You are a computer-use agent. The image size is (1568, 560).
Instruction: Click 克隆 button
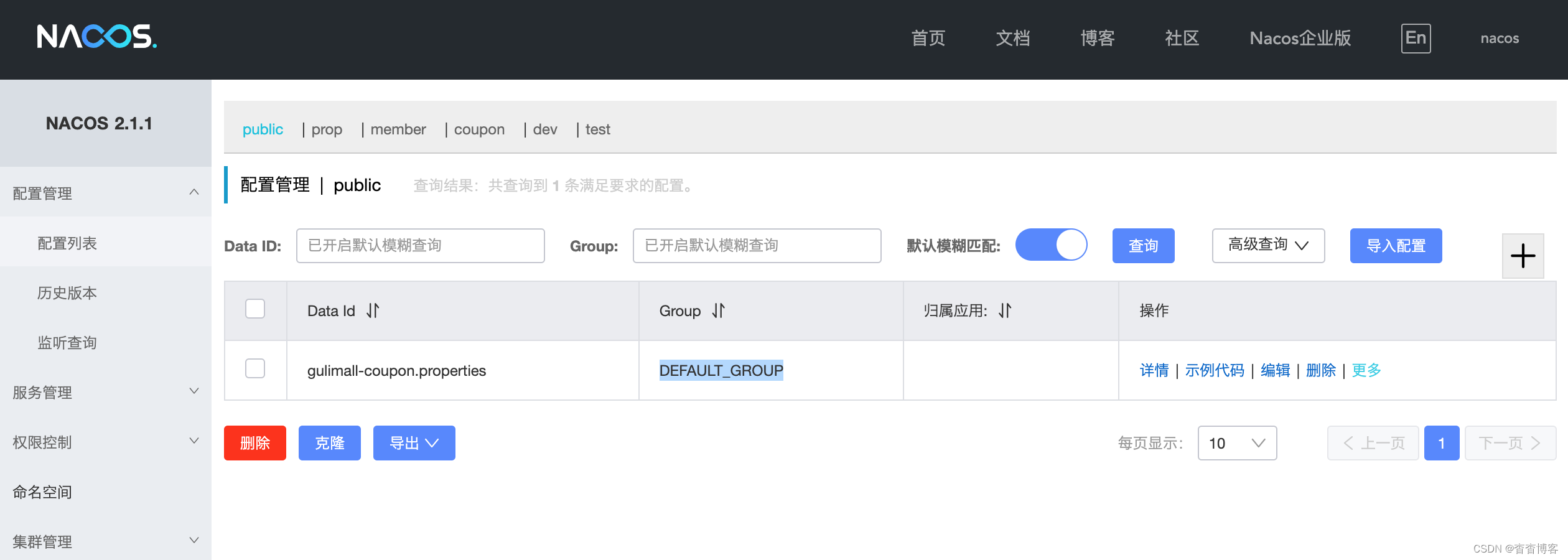click(330, 443)
